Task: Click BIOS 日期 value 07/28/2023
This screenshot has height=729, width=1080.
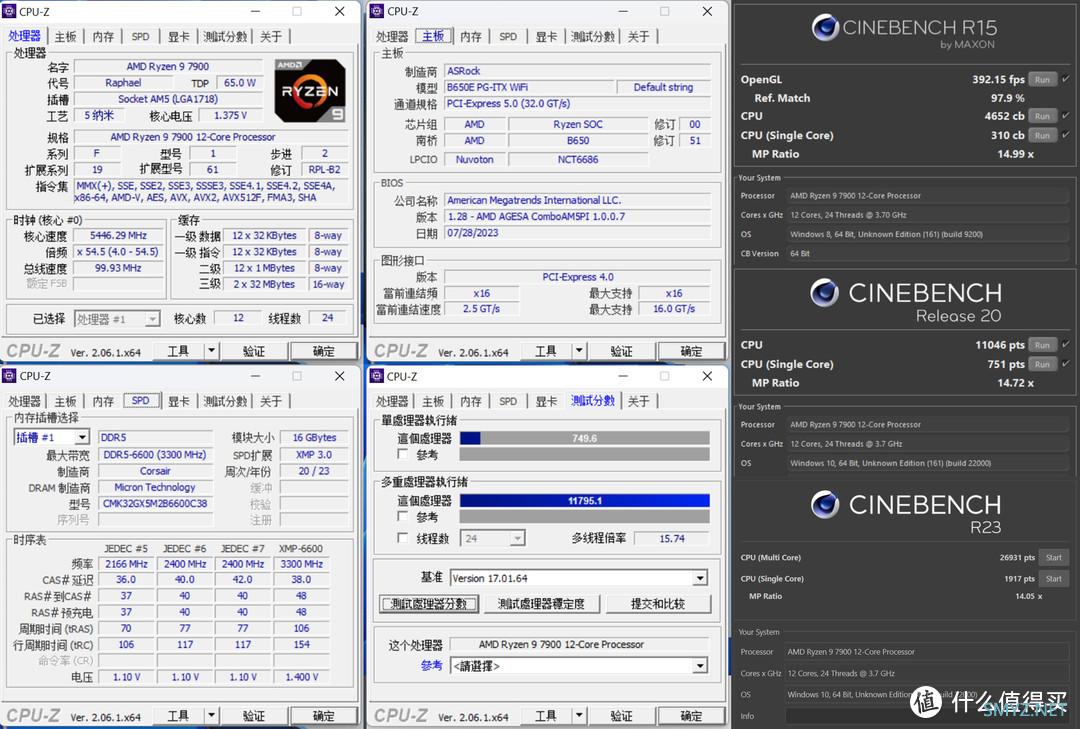Action: (x=577, y=233)
